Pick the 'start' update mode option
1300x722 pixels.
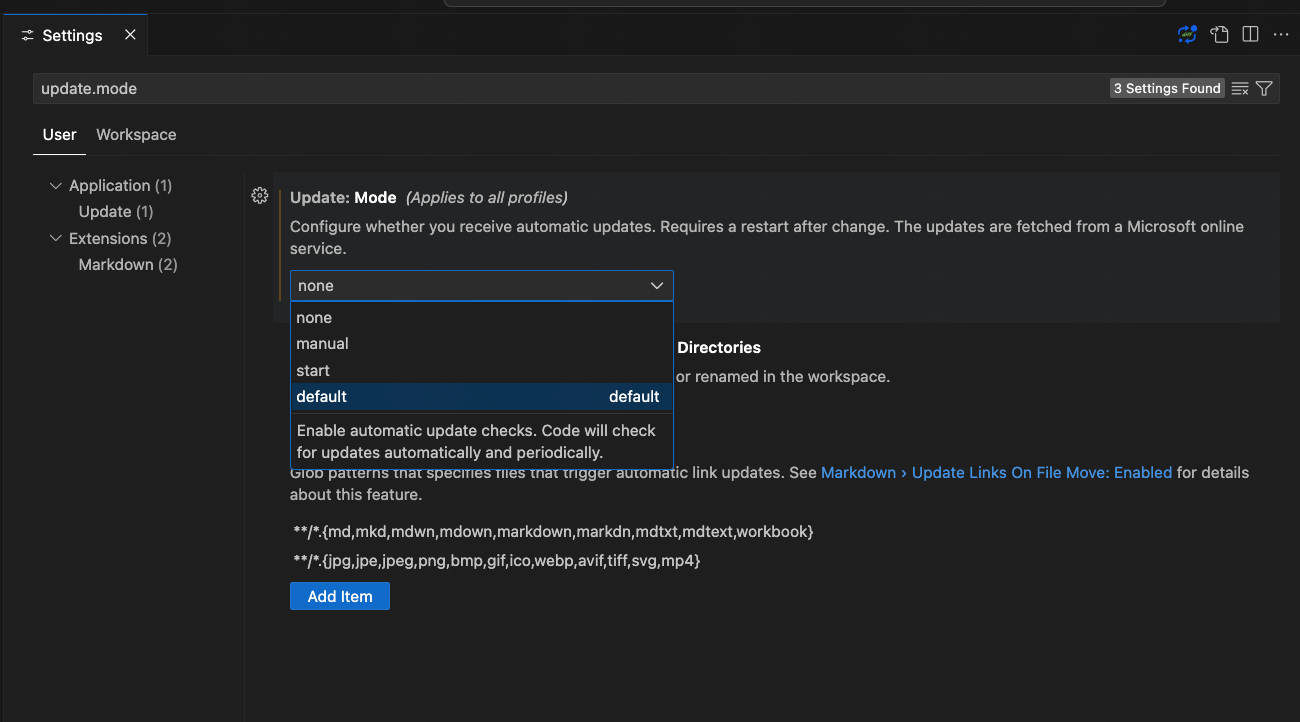coord(313,371)
